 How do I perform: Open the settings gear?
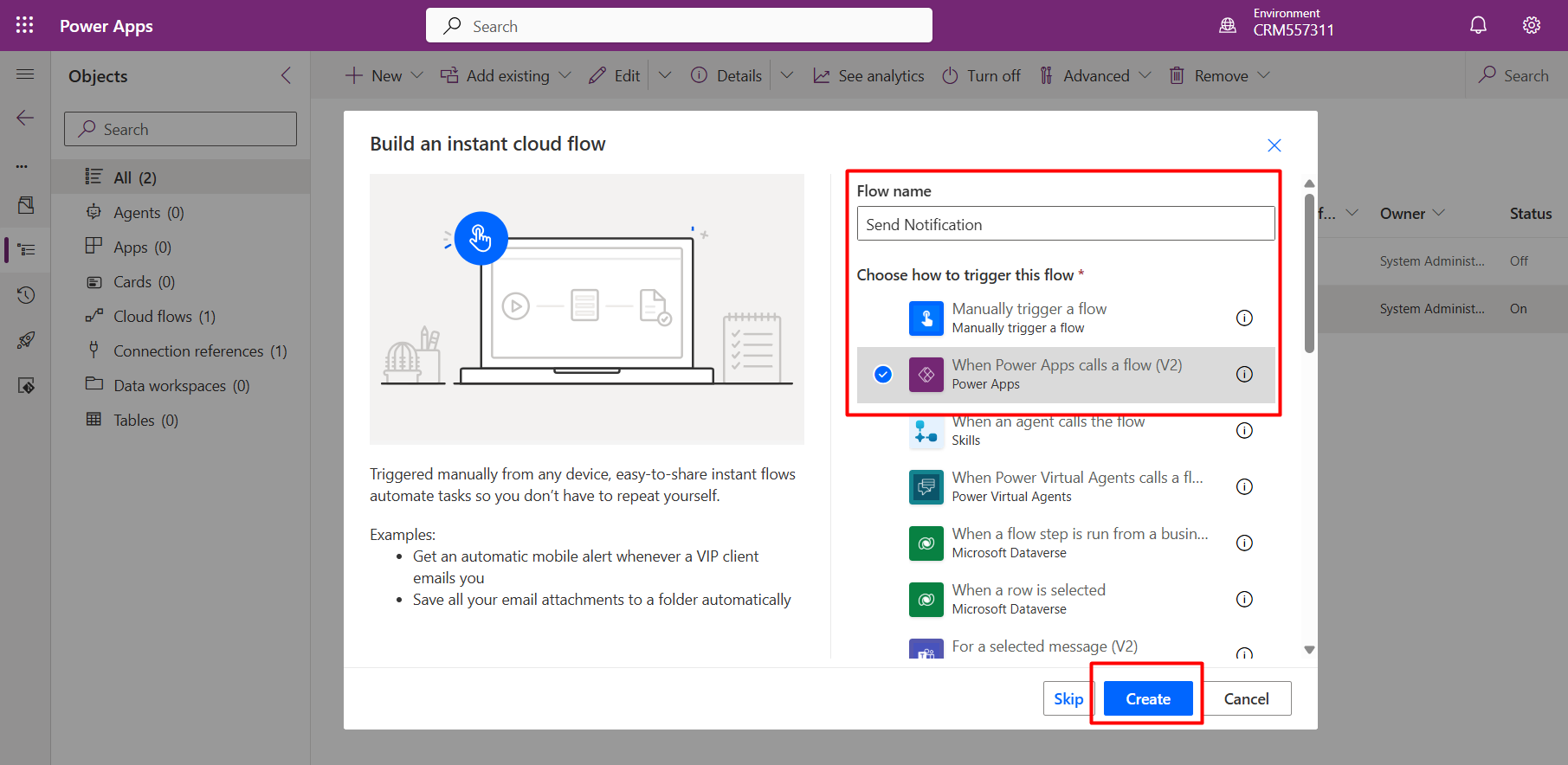click(1532, 25)
